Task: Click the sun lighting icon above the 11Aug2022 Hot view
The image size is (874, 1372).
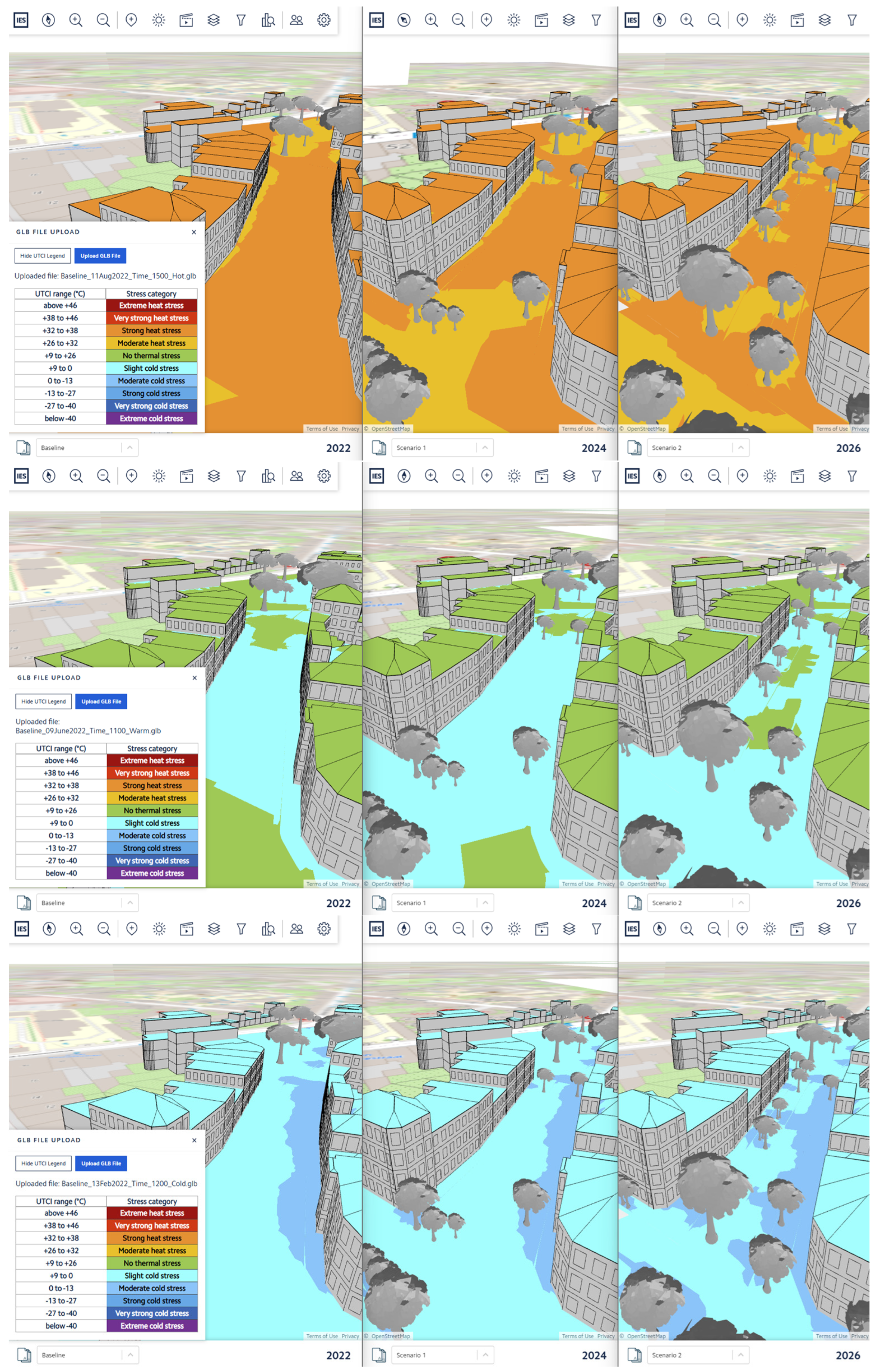Action: [158, 21]
